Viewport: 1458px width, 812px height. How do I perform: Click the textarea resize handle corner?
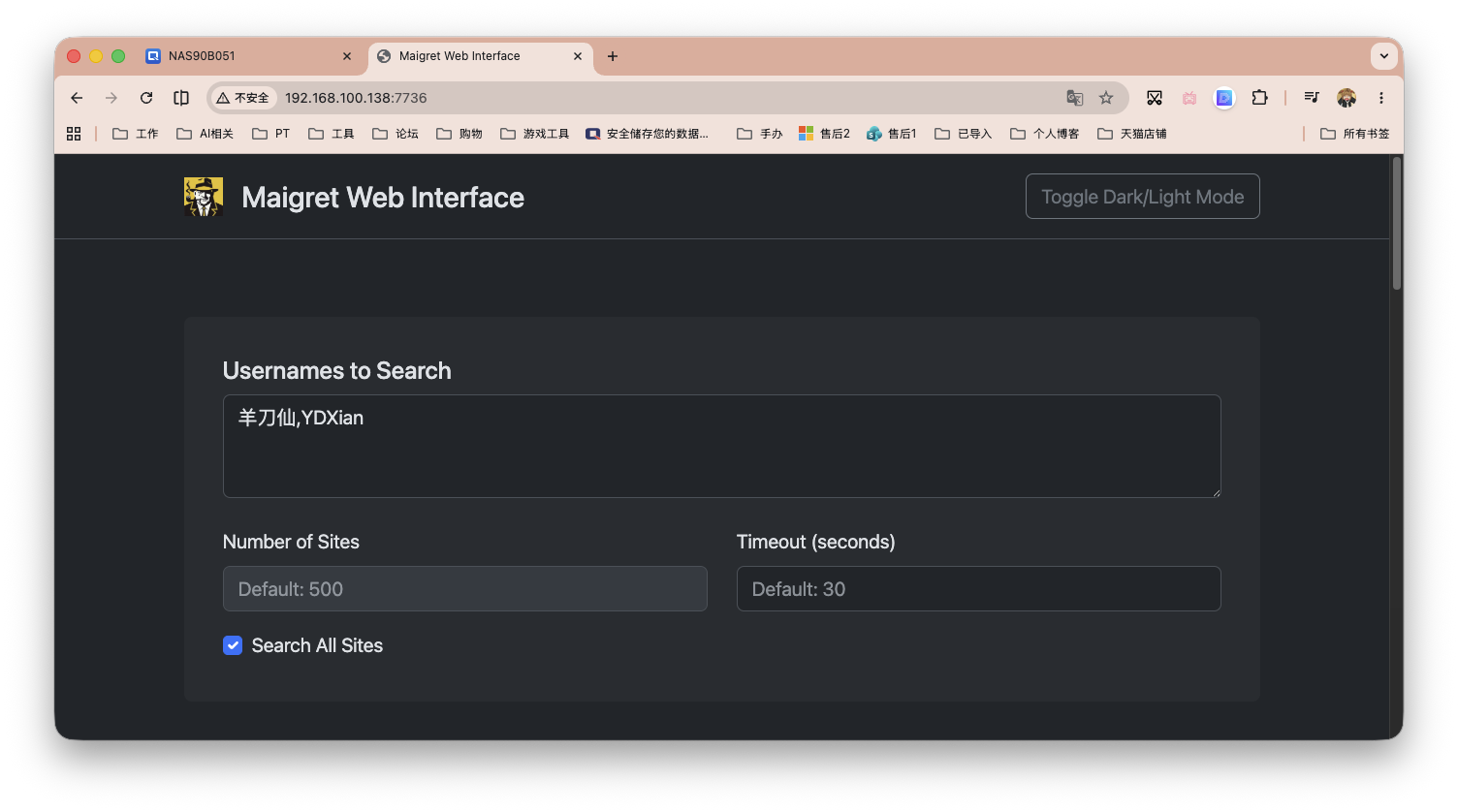pyautogui.click(x=1216, y=492)
